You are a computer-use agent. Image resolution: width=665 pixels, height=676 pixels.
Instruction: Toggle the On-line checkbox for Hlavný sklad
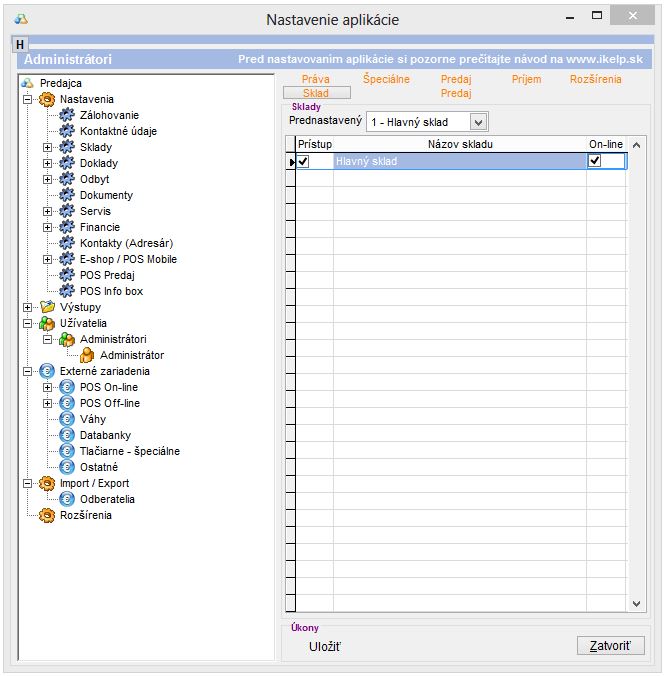point(595,161)
